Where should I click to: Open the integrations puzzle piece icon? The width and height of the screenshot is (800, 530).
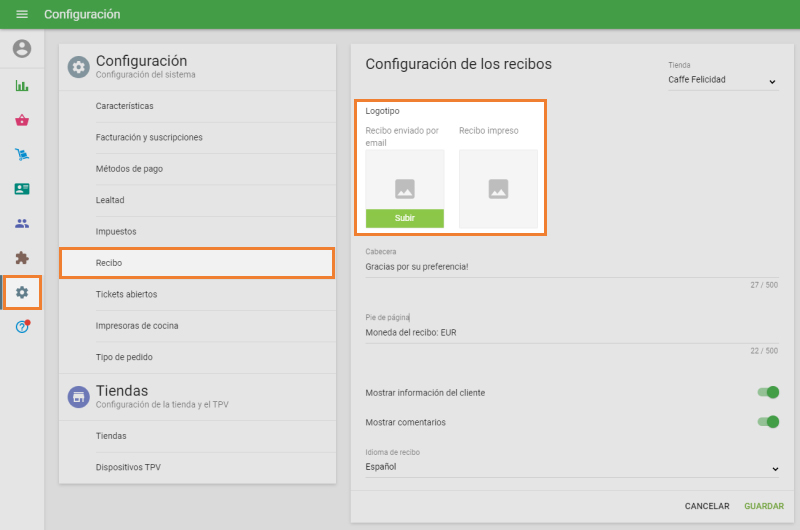(22, 257)
